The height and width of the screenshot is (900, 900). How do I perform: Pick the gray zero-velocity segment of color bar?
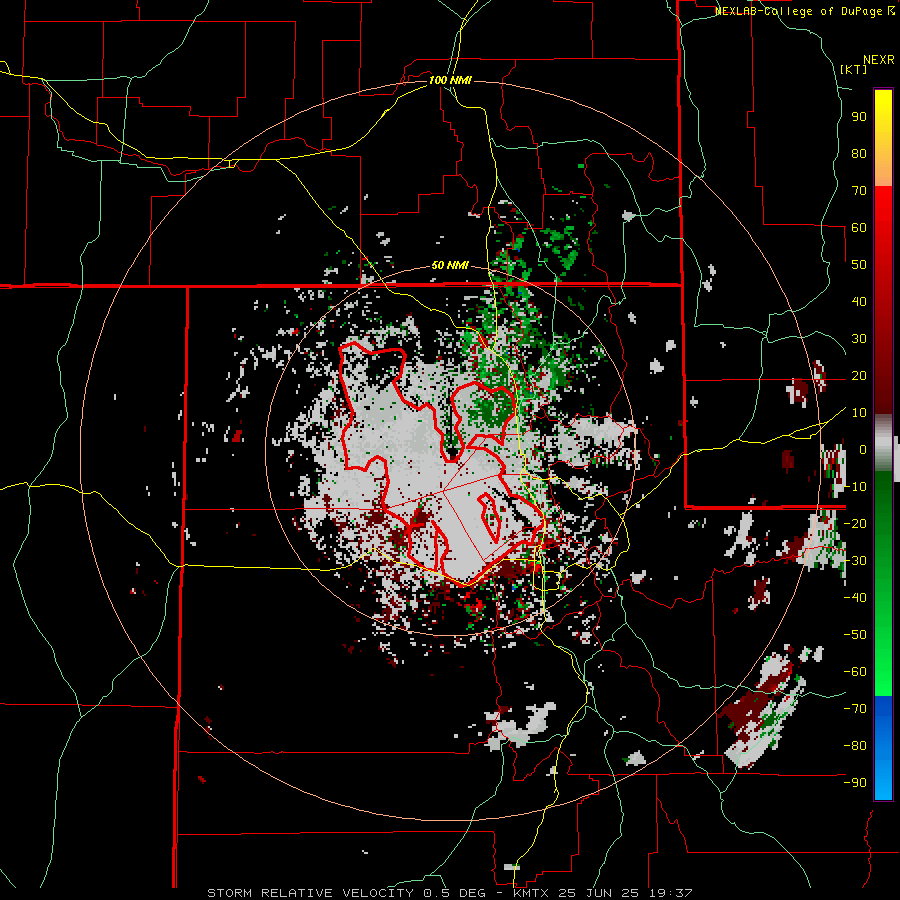click(883, 443)
